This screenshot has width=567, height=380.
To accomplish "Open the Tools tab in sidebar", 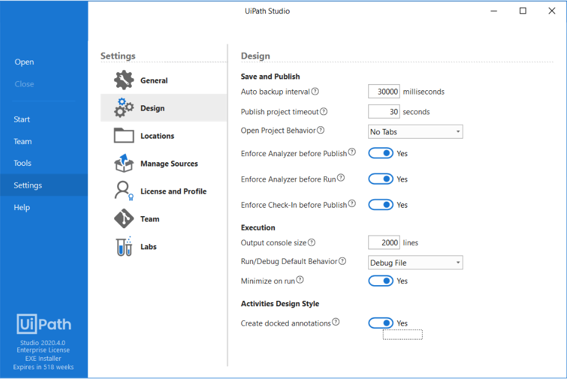I will click(22, 163).
